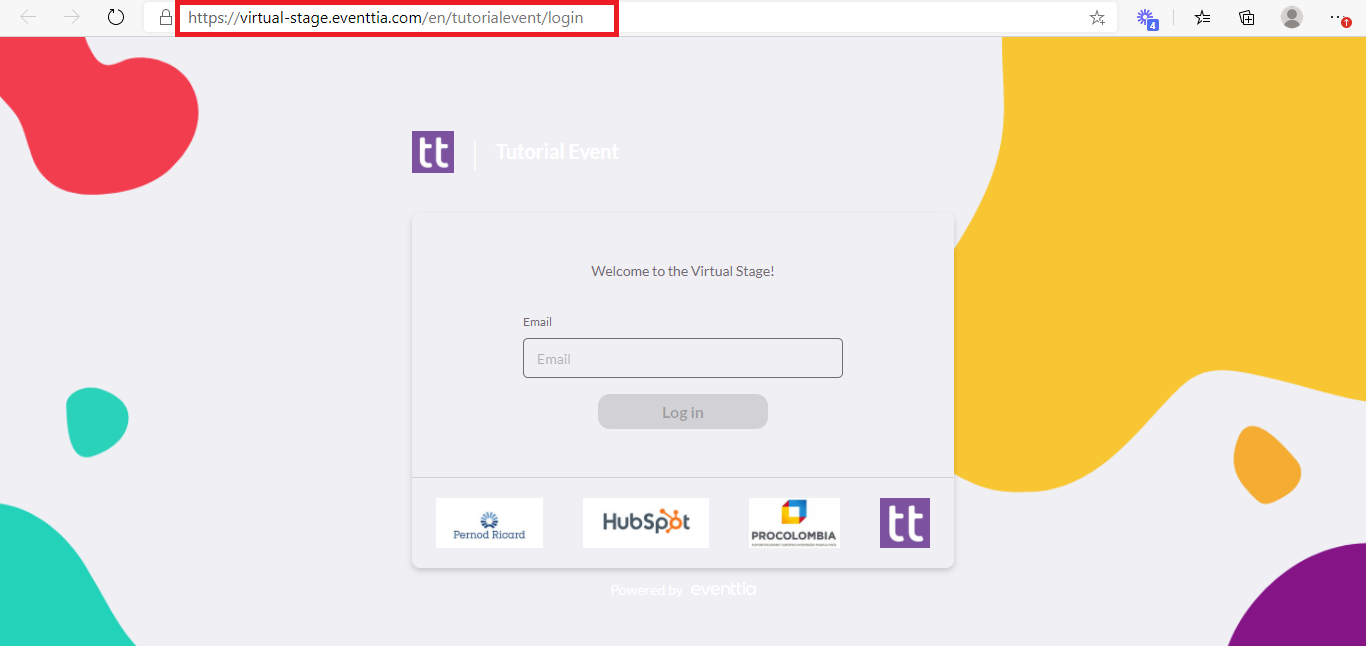View site information via the padlock icon
Screen dimensions: 1366x646
click(x=166, y=18)
